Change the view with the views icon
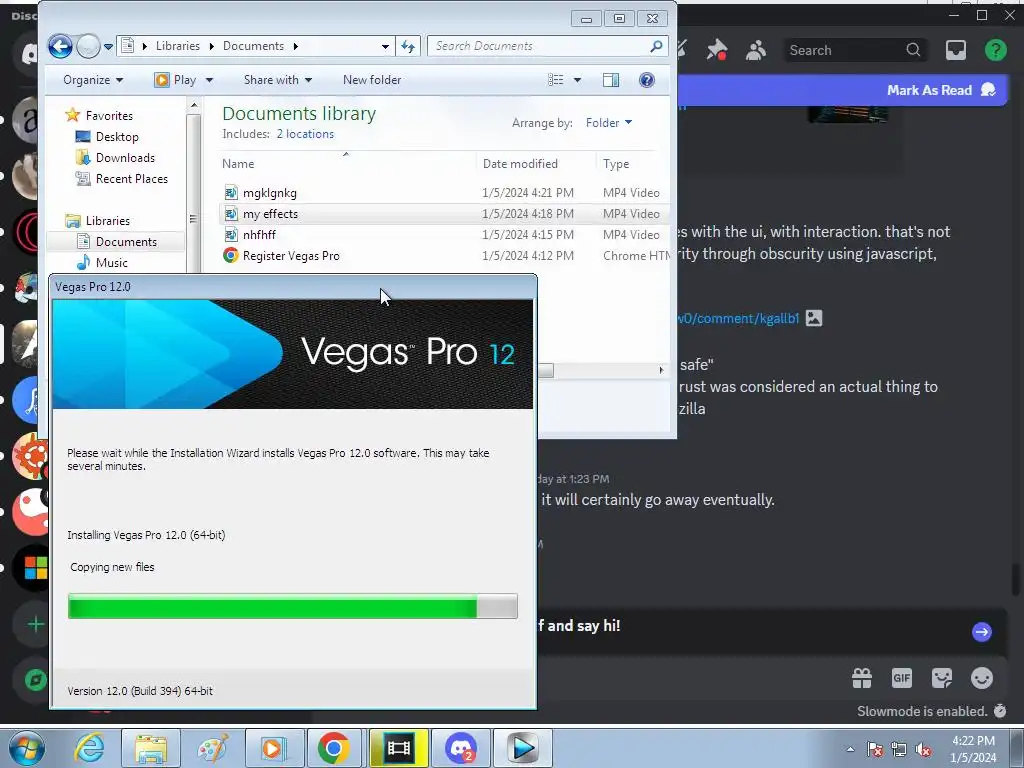1024x768 pixels. [x=556, y=80]
